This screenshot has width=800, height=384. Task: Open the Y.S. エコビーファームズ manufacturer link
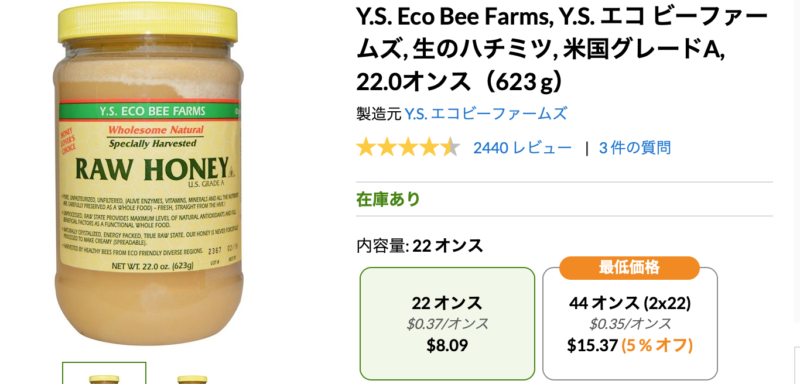coord(485,113)
